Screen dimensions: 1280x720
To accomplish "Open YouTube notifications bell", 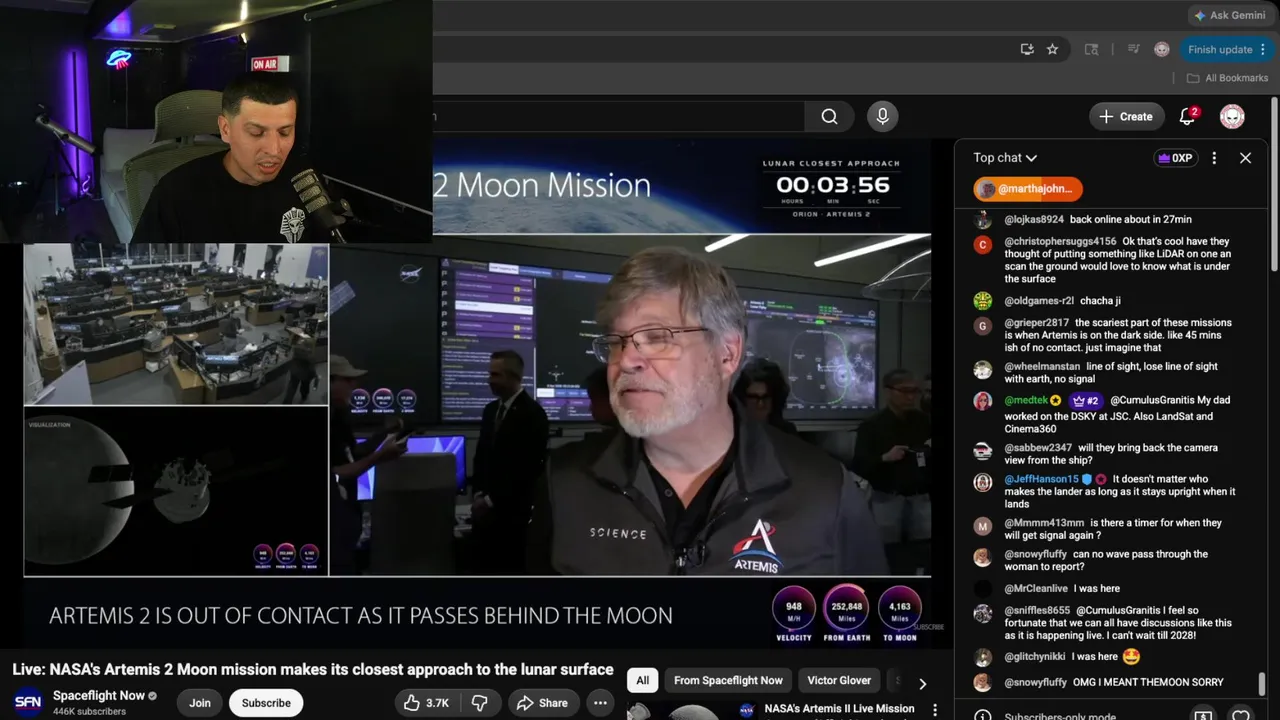I will [x=1187, y=116].
